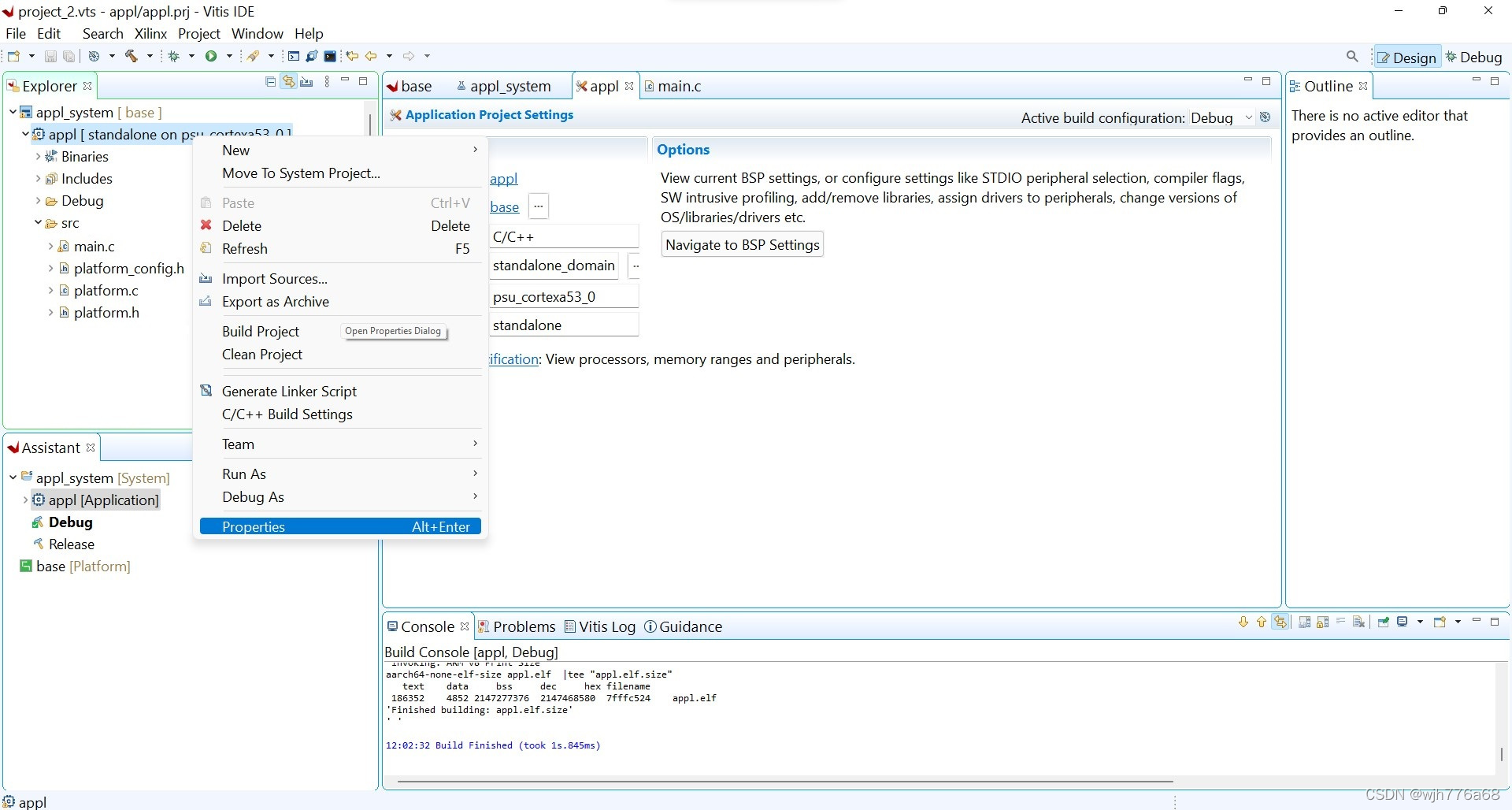
Task: Click the Explorer vertical scrollbar thumb
Action: [x=370, y=124]
